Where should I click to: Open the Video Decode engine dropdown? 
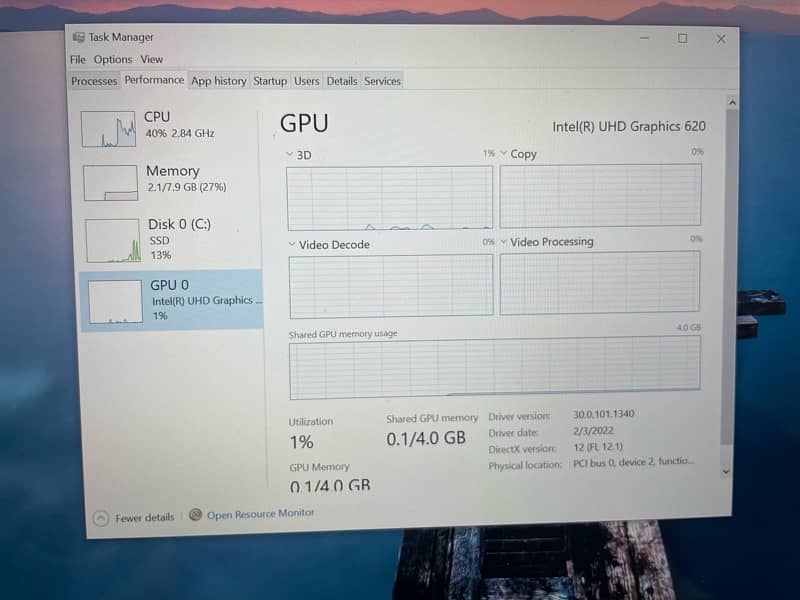point(293,244)
